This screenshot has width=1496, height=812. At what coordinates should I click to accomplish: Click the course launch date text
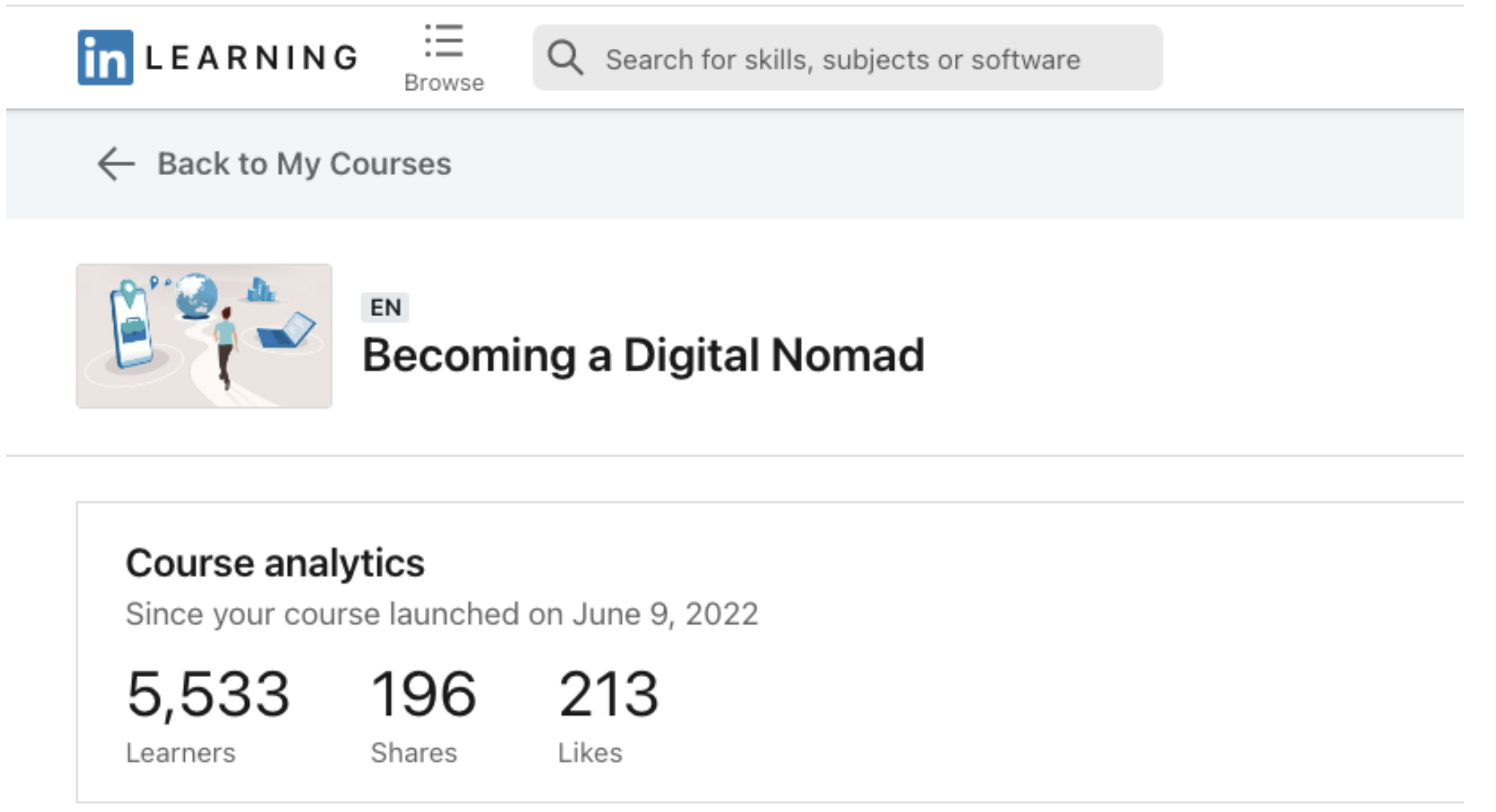(441, 614)
